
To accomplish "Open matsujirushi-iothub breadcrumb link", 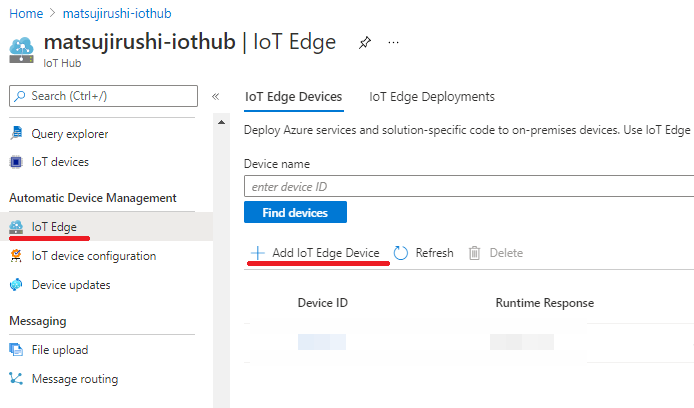I will (x=117, y=14).
